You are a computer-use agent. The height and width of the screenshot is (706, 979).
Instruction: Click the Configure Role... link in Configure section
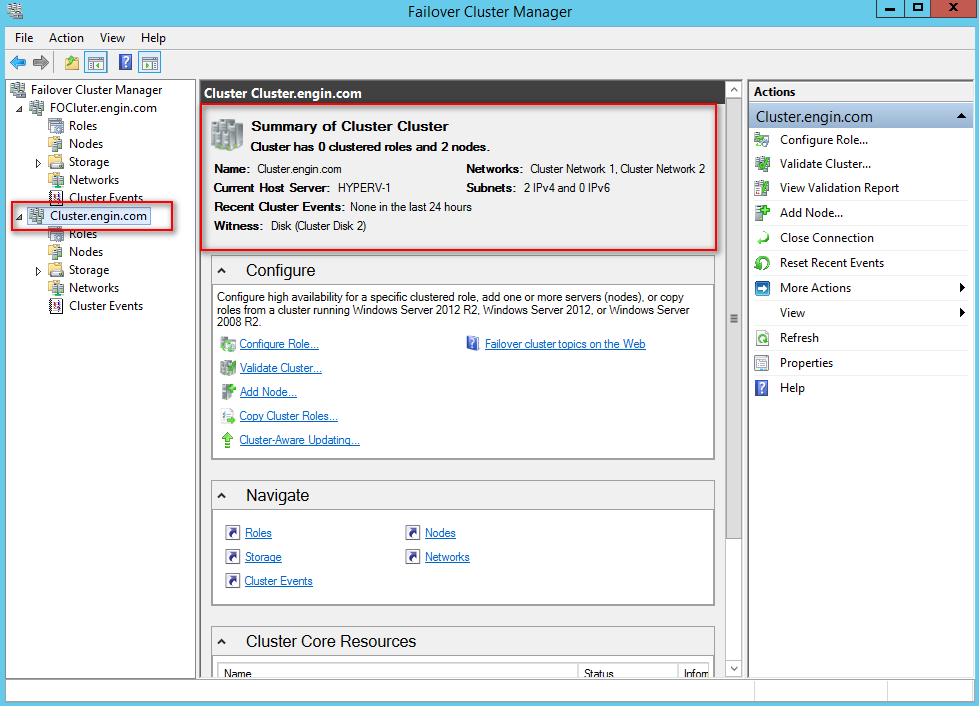coord(279,344)
